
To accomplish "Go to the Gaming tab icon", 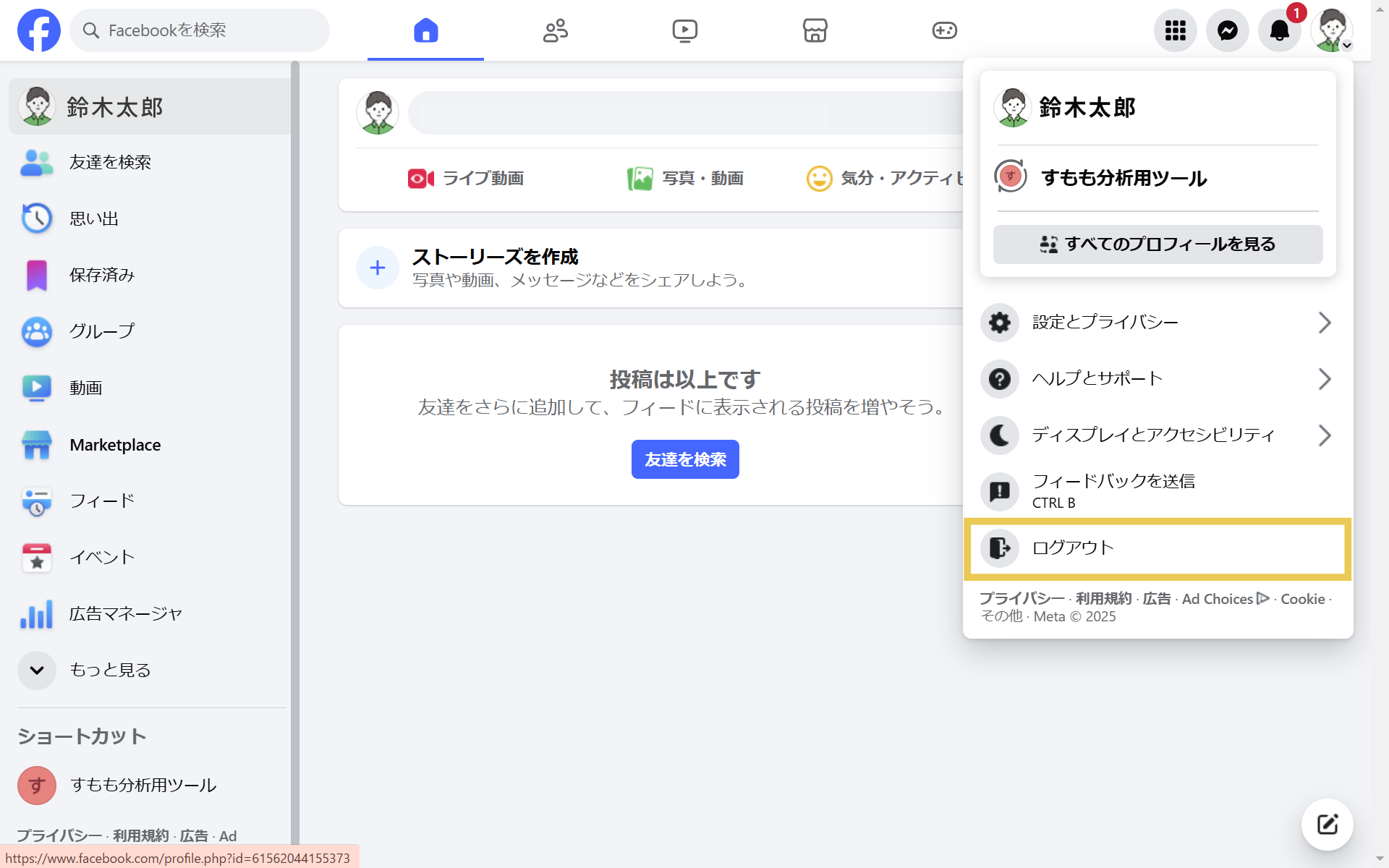I will [944, 30].
